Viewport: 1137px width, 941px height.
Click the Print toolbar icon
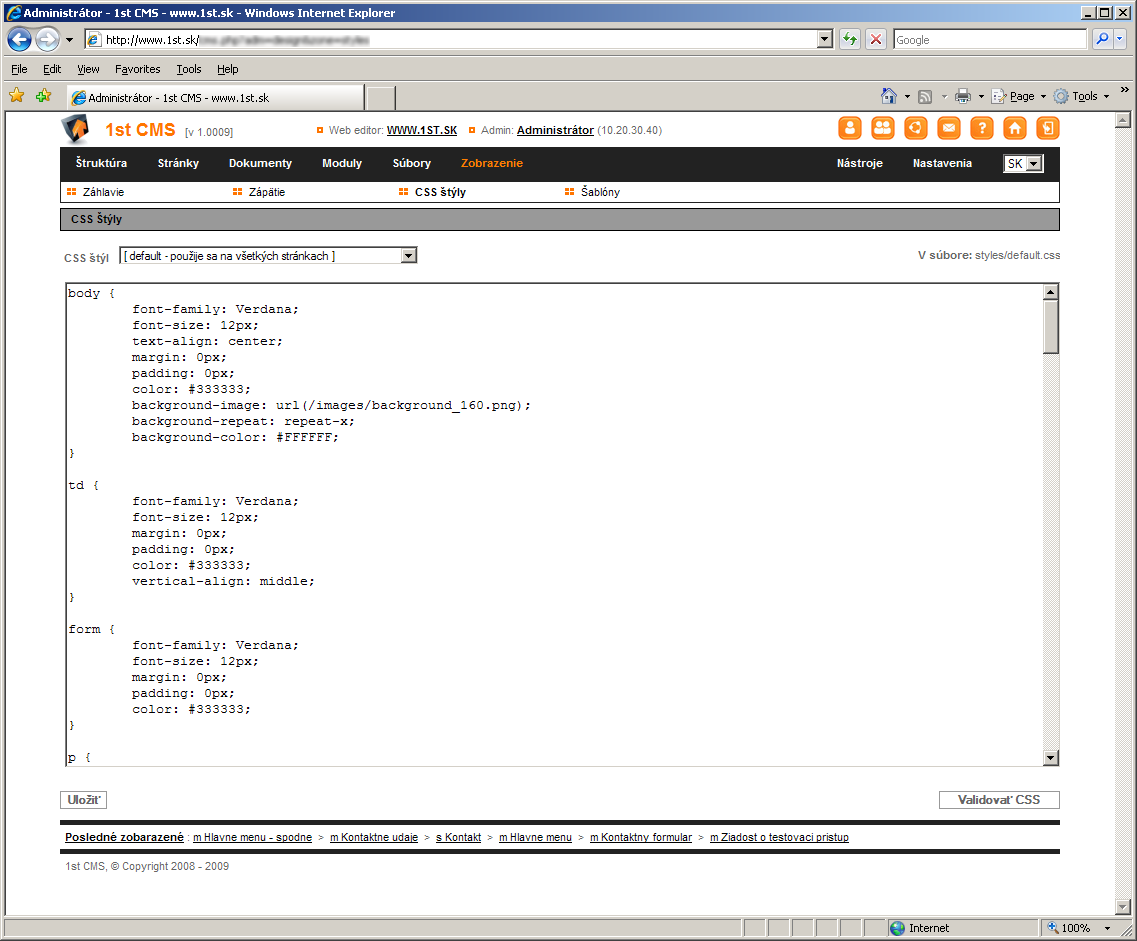(963, 96)
